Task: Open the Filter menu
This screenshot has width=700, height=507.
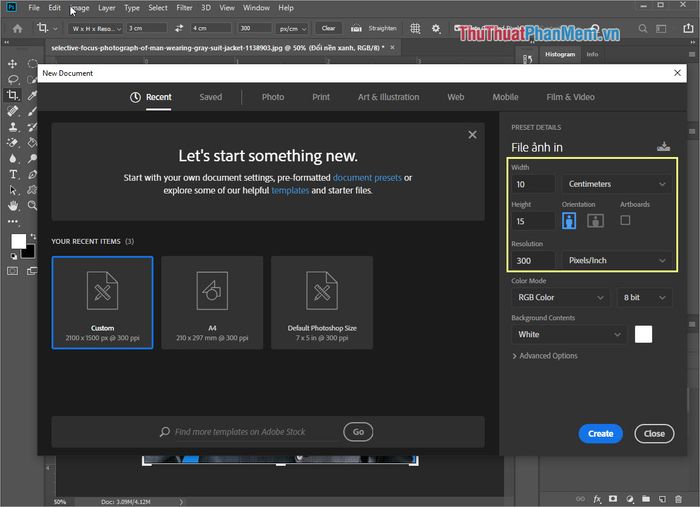Action: coord(184,8)
